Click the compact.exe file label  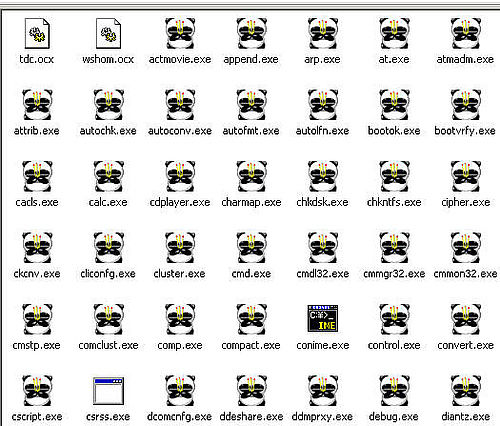[251, 345]
